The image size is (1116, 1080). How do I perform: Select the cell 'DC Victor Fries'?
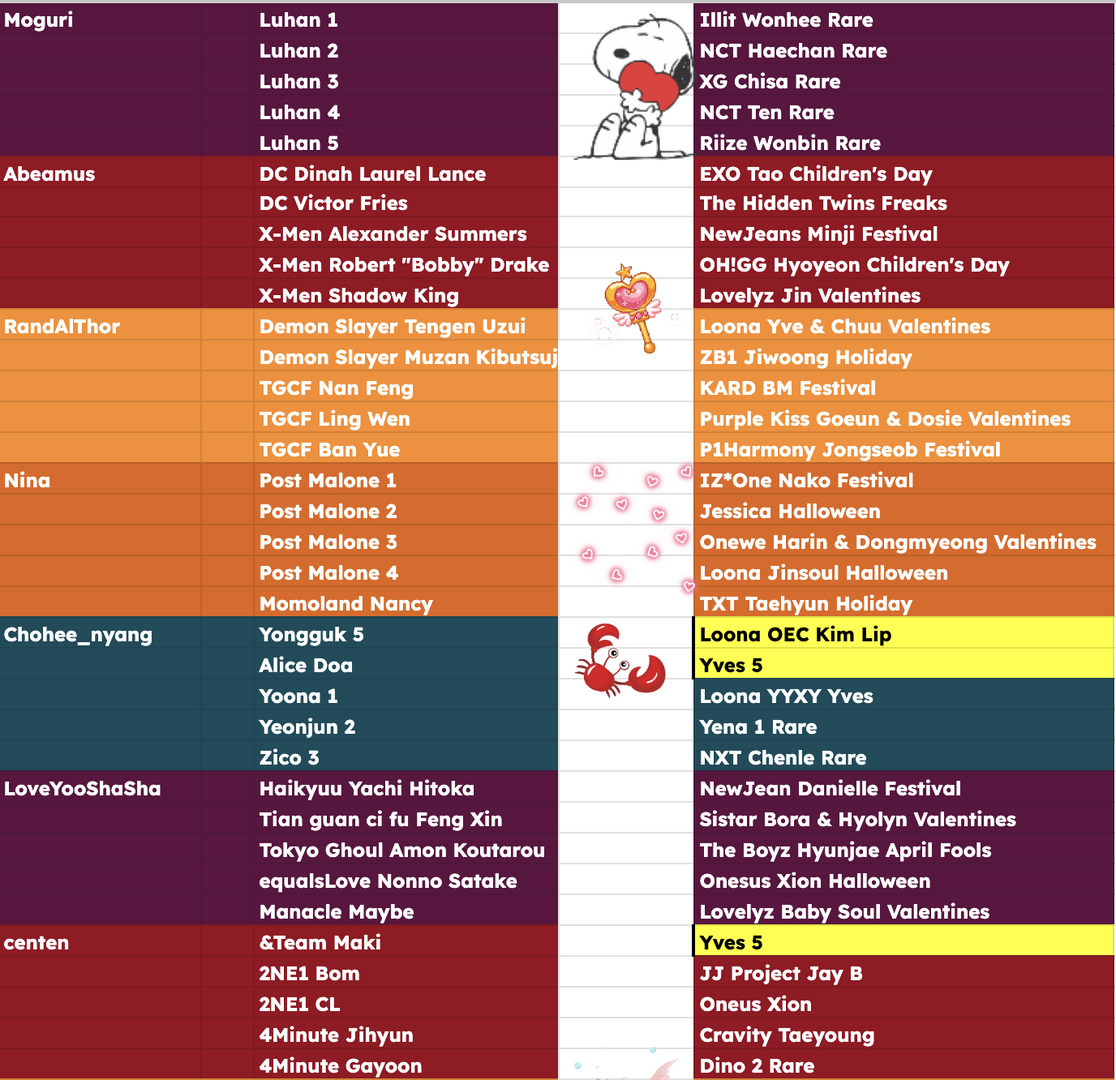pos(406,203)
